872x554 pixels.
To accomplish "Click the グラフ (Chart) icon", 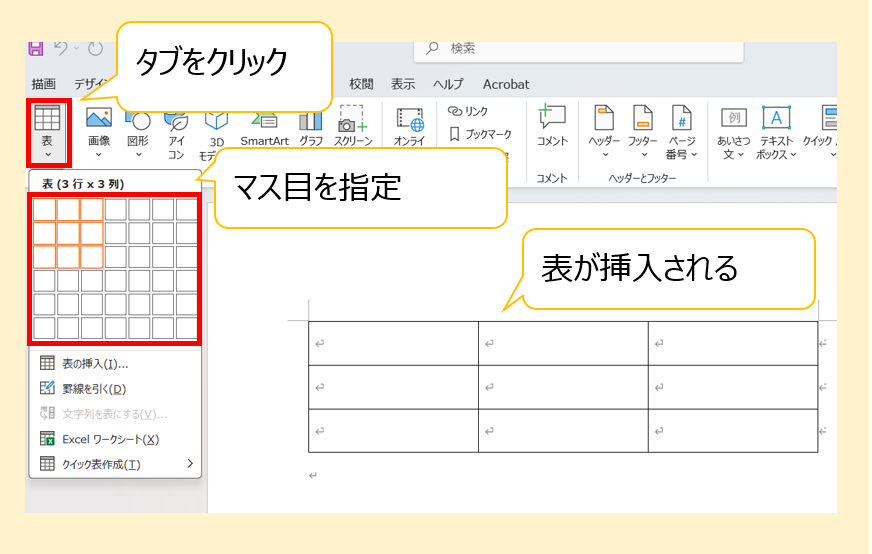I will pyautogui.click(x=311, y=130).
